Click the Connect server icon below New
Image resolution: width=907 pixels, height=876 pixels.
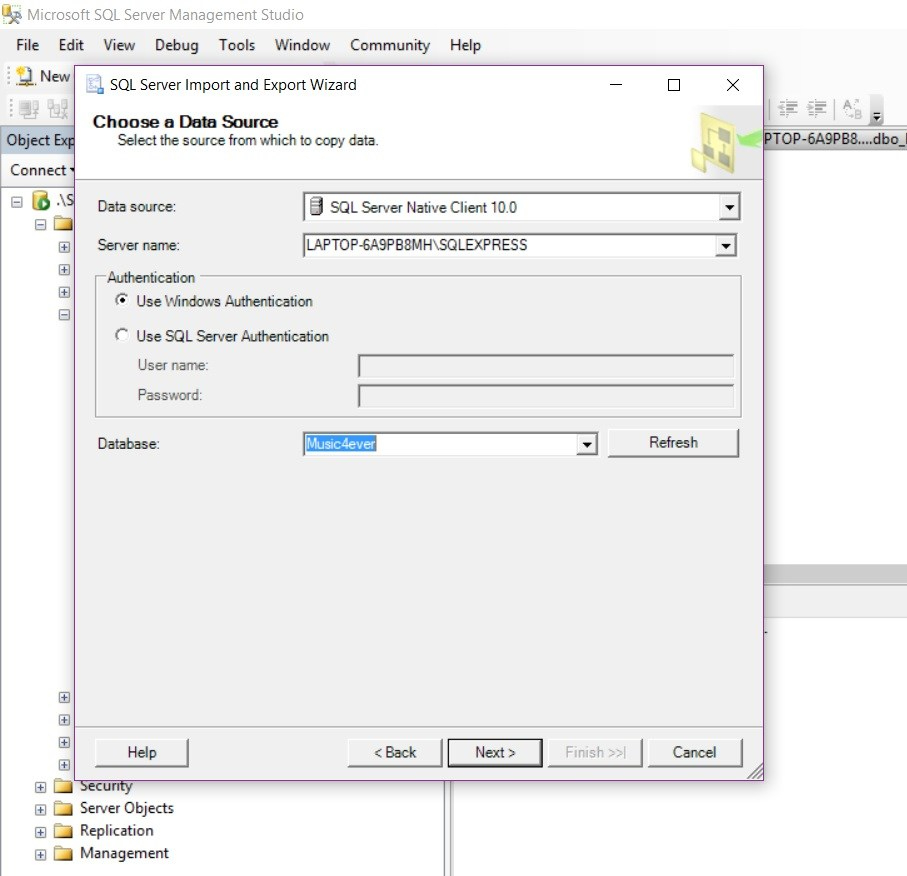tap(26, 108)
